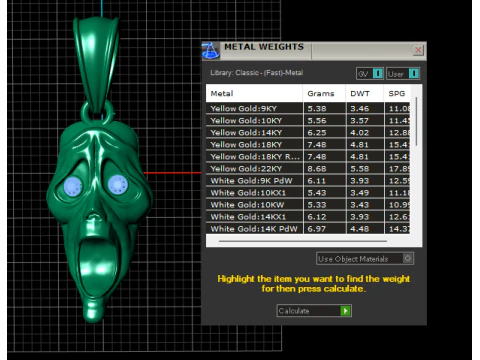Select the Yellow Gold:18KY row
This screenshot has height=360, width=480.
pyautogui.click(x=308, y=144)
